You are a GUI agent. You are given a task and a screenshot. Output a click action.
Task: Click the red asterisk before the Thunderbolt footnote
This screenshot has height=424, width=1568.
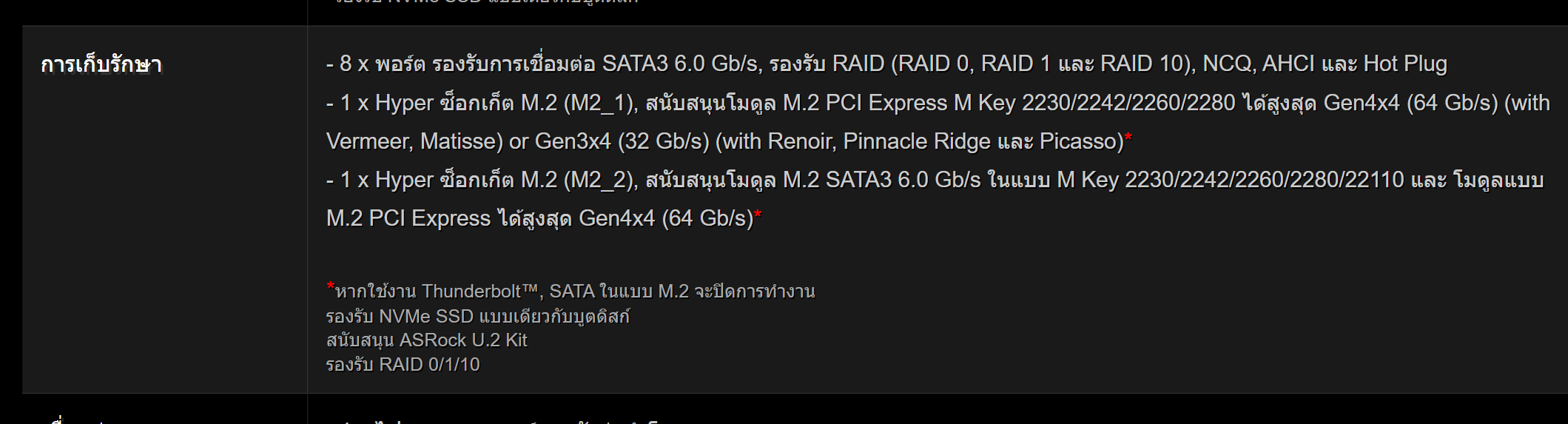coord(330,286)
